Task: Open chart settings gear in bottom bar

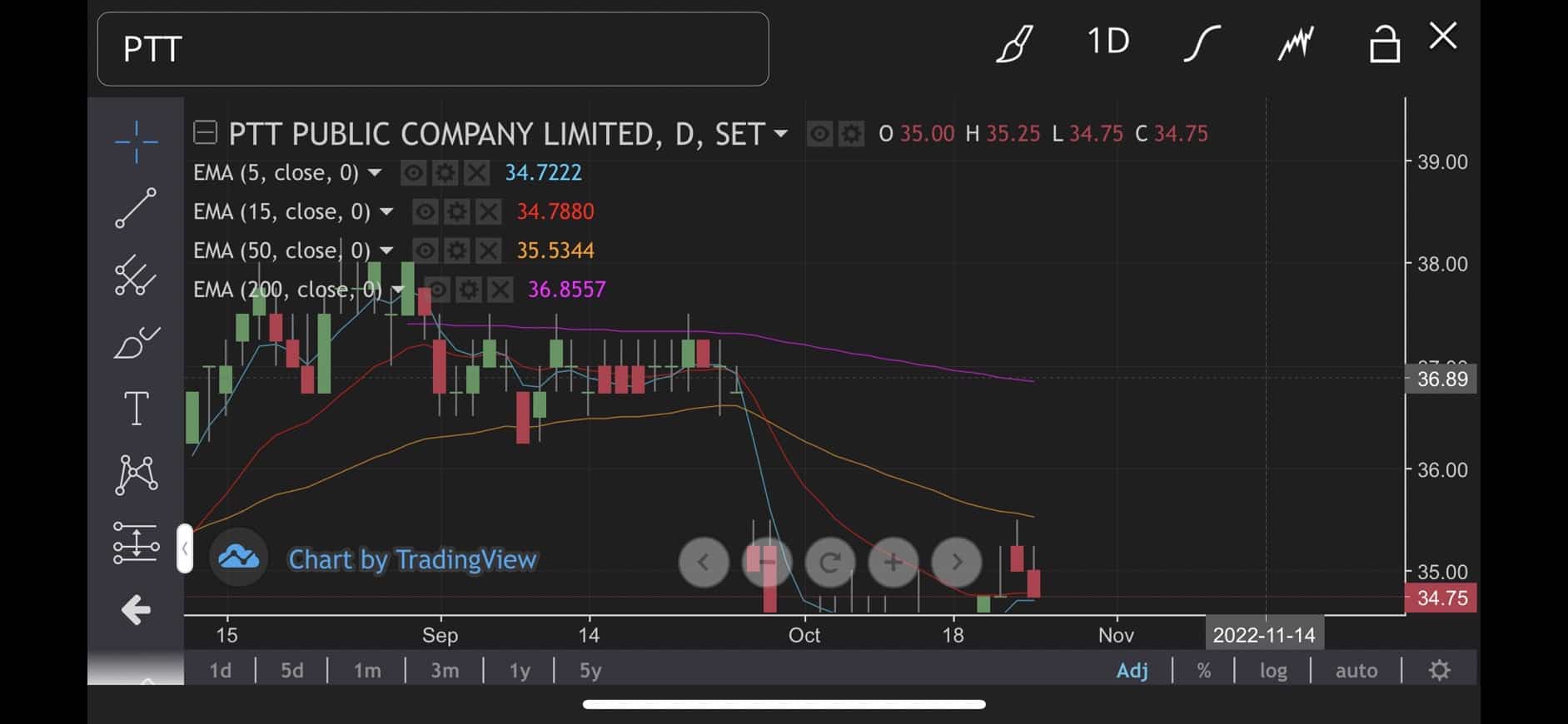Action: pyautogui.click(x=1440, y=671)
